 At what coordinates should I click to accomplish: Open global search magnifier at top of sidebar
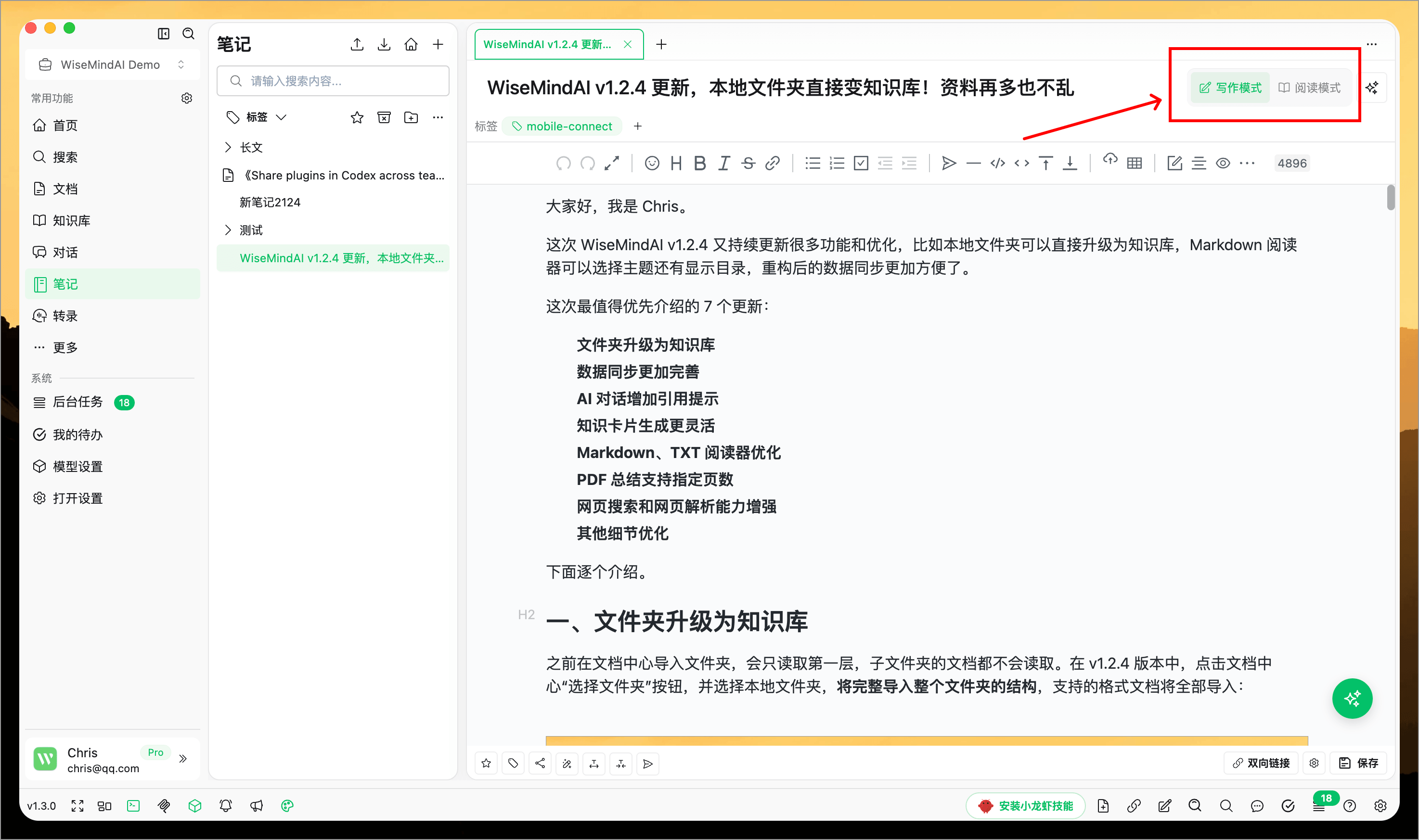pos(189,34)
